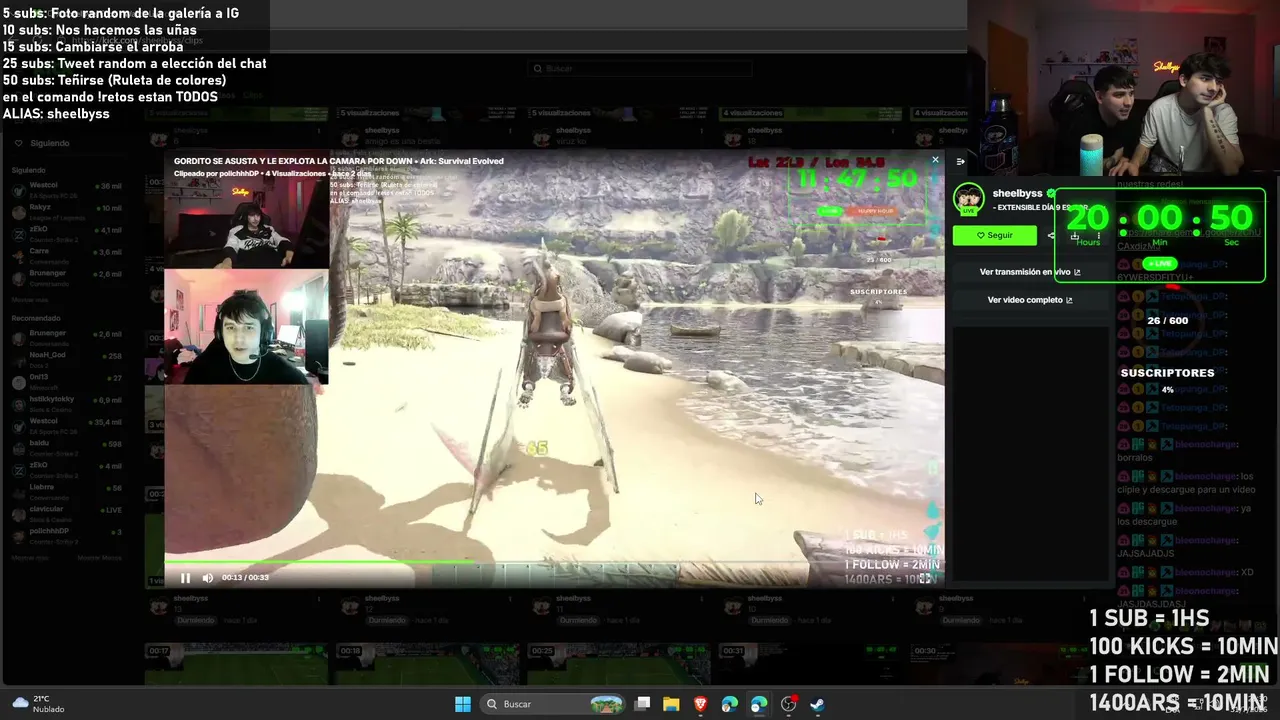Open NoaH_God recommended channel
This screenshot has height=720, width=1280.
click(x=67, y=359)
